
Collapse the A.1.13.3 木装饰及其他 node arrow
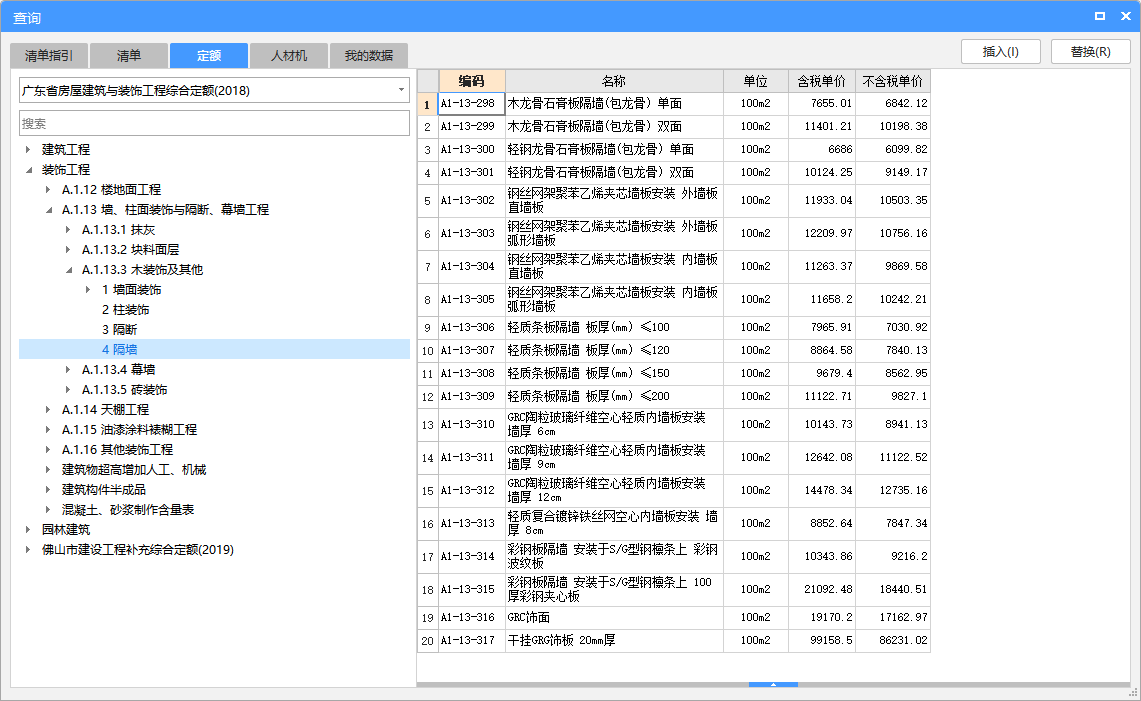click(68, 269)
